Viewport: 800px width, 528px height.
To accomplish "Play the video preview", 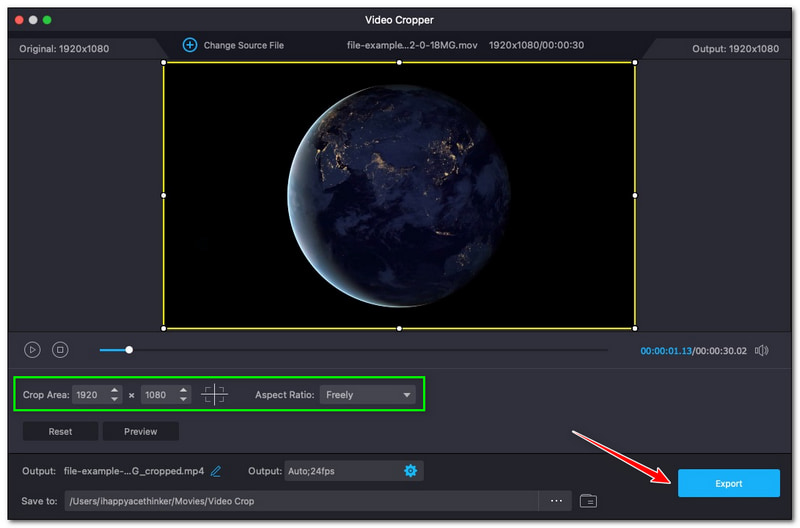I will point(32,350).
